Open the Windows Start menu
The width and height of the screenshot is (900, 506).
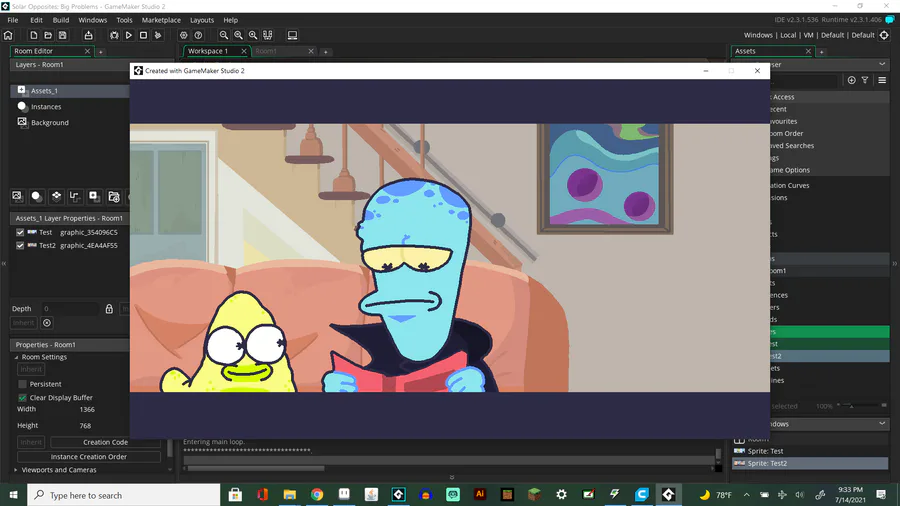tap(13, 495)
